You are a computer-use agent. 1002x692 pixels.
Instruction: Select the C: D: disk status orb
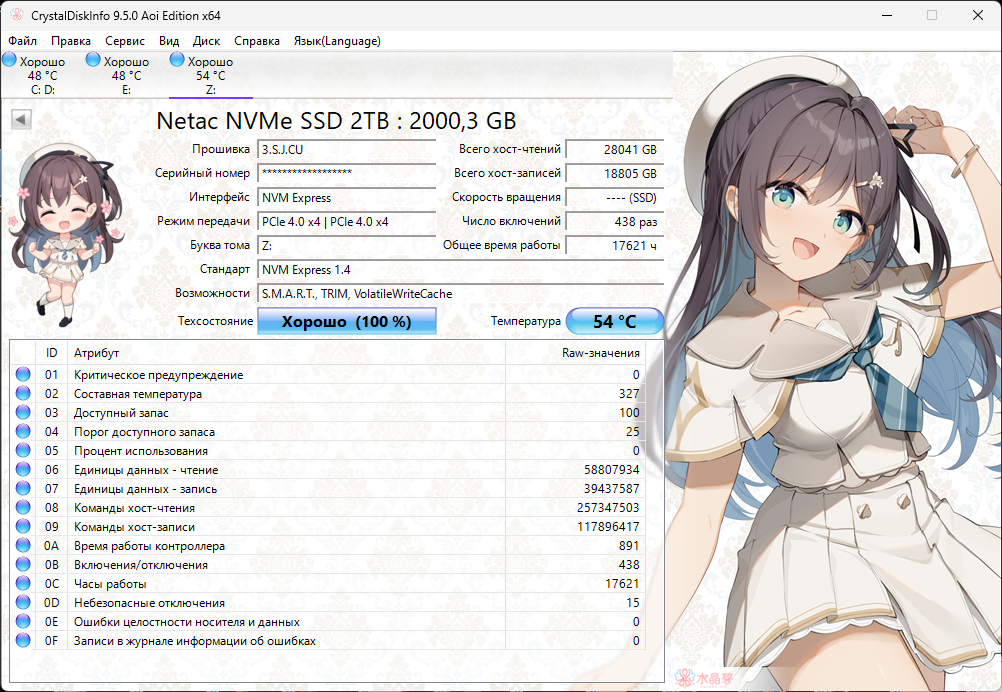(10, 61)
